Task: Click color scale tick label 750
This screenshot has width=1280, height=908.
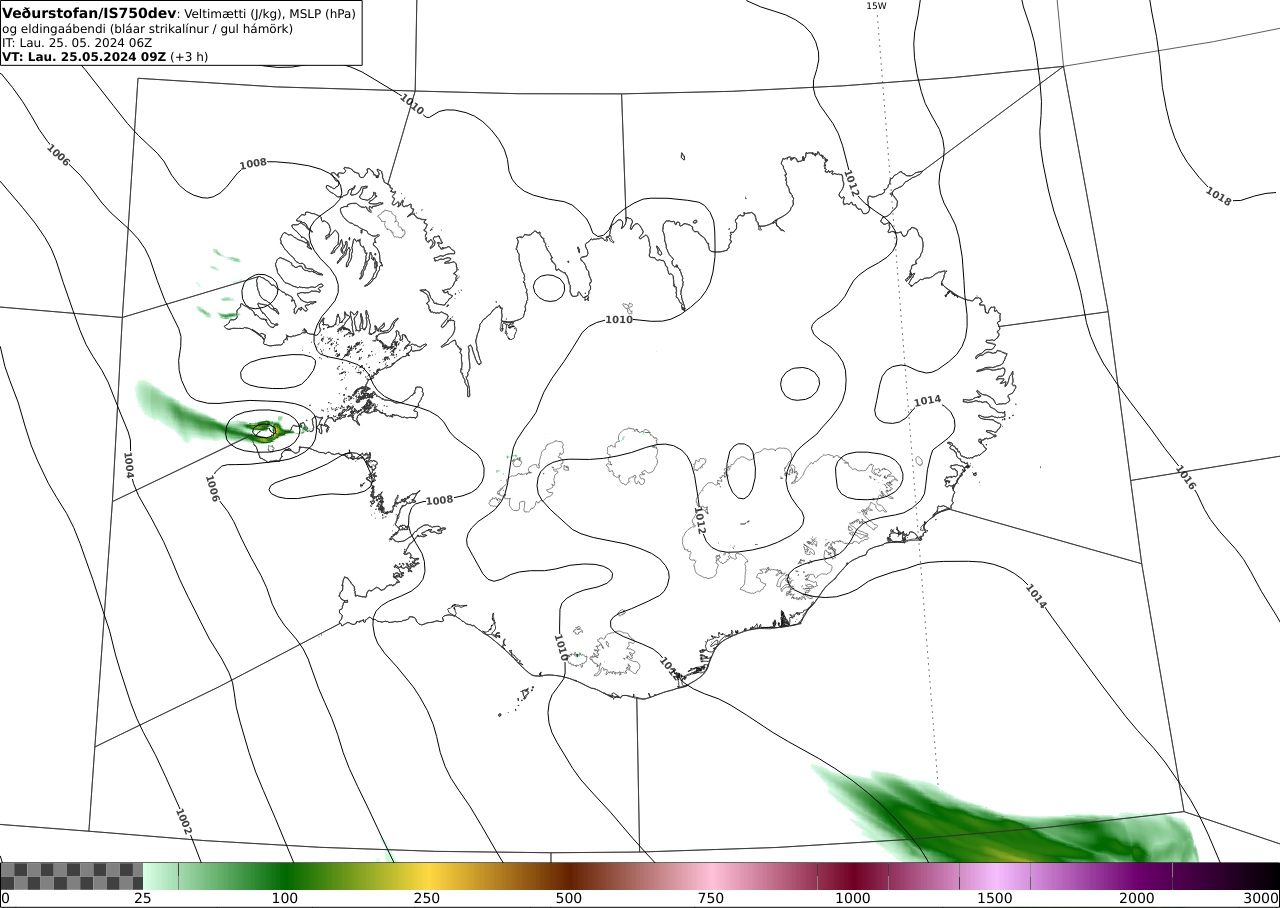Action: coord(711,898)
